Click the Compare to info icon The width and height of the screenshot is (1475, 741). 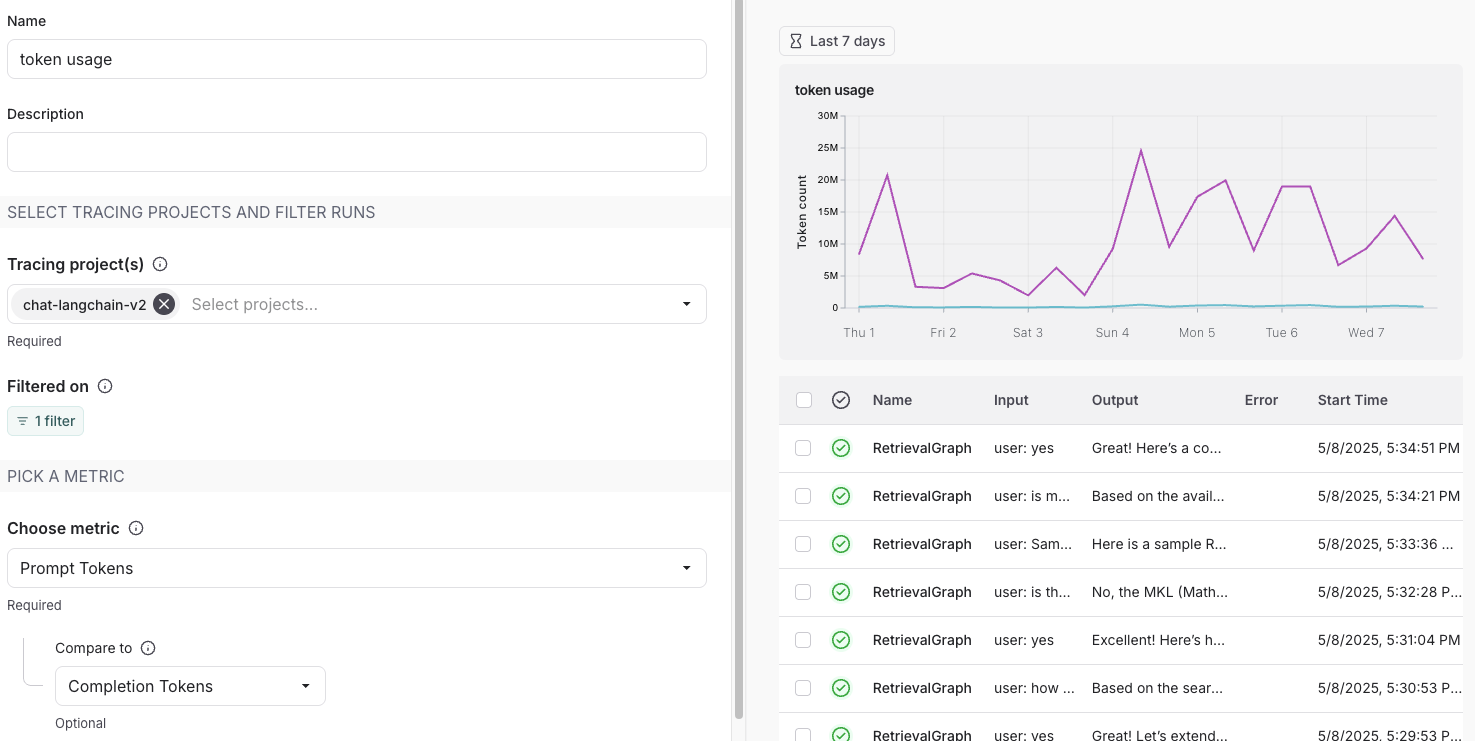point(148,648)
